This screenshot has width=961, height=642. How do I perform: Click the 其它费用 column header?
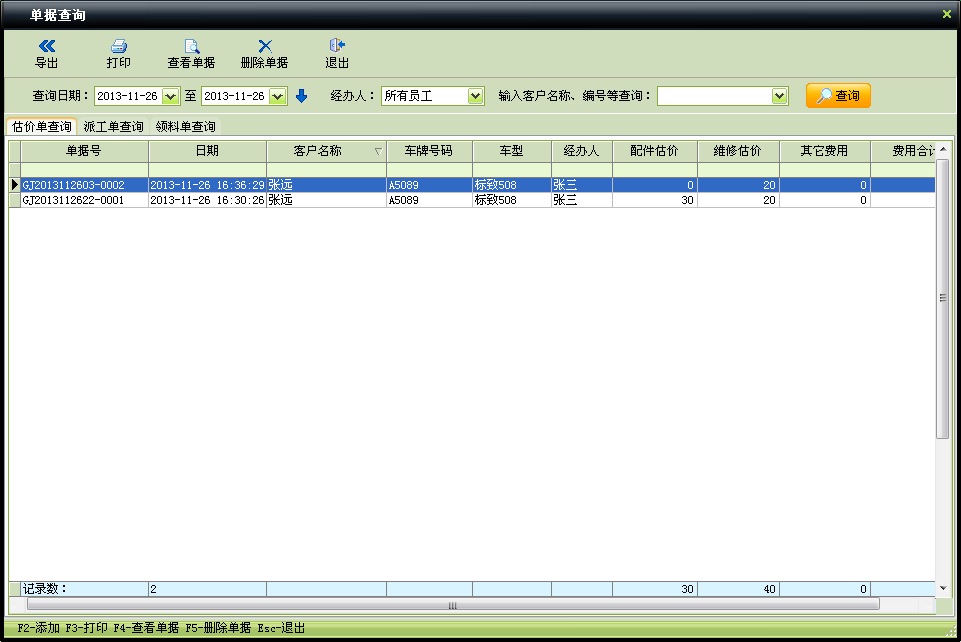click(x=824, y=151)
